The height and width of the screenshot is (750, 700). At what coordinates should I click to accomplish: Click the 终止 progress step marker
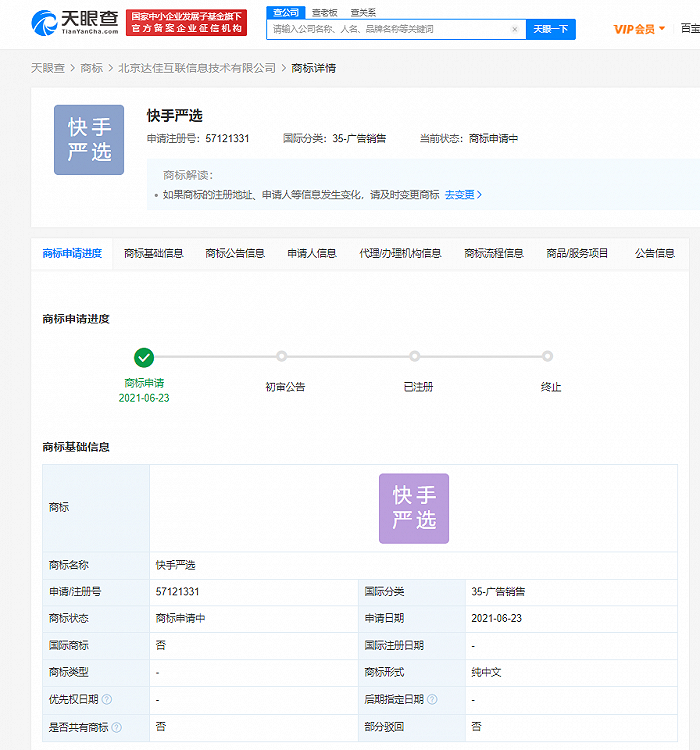(547, 356)
